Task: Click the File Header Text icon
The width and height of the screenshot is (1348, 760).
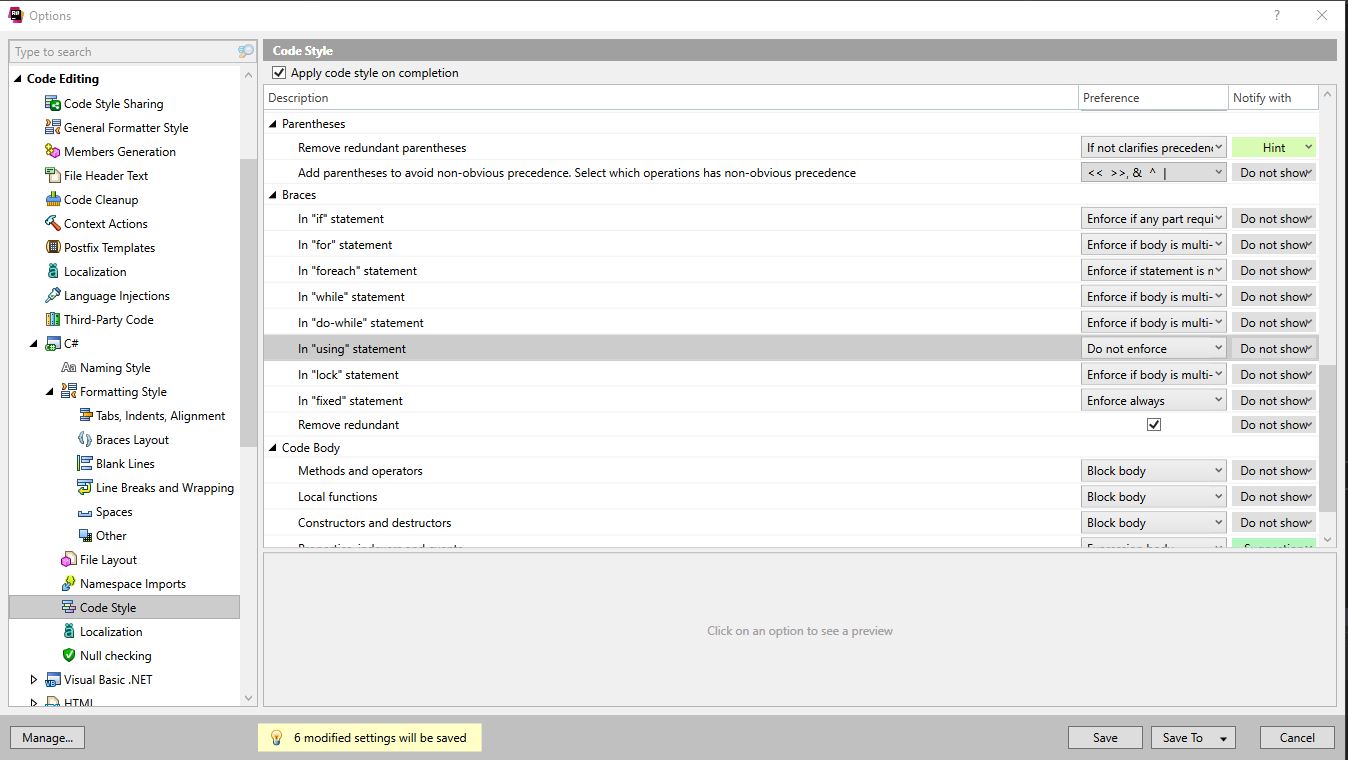Action: coord(53,175)
